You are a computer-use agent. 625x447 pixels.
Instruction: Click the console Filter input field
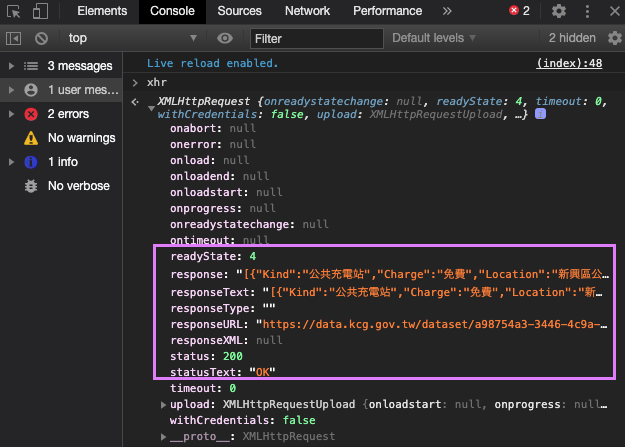pyautogui.click(x=315, y=38)
